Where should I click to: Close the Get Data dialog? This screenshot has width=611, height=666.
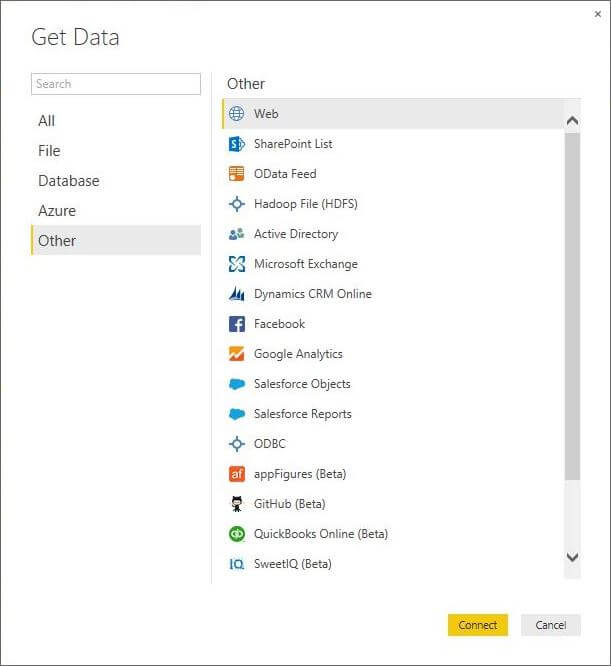[597, 14]
